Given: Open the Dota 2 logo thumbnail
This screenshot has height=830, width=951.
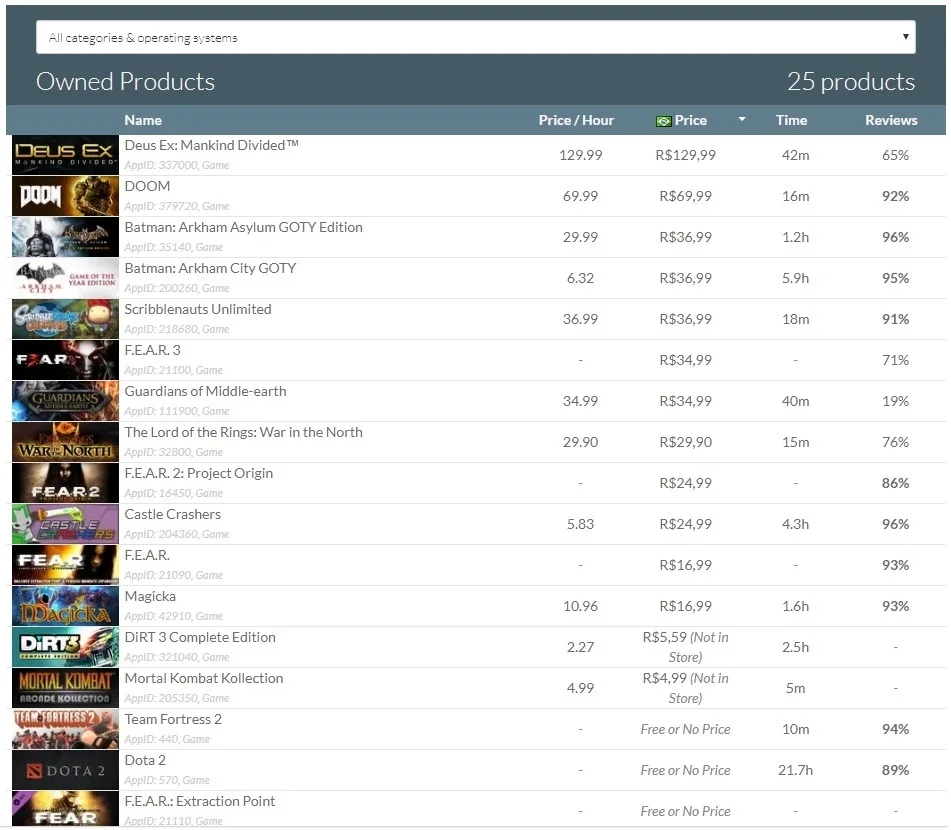Looking at the screenshot, I should click(66, 770).
